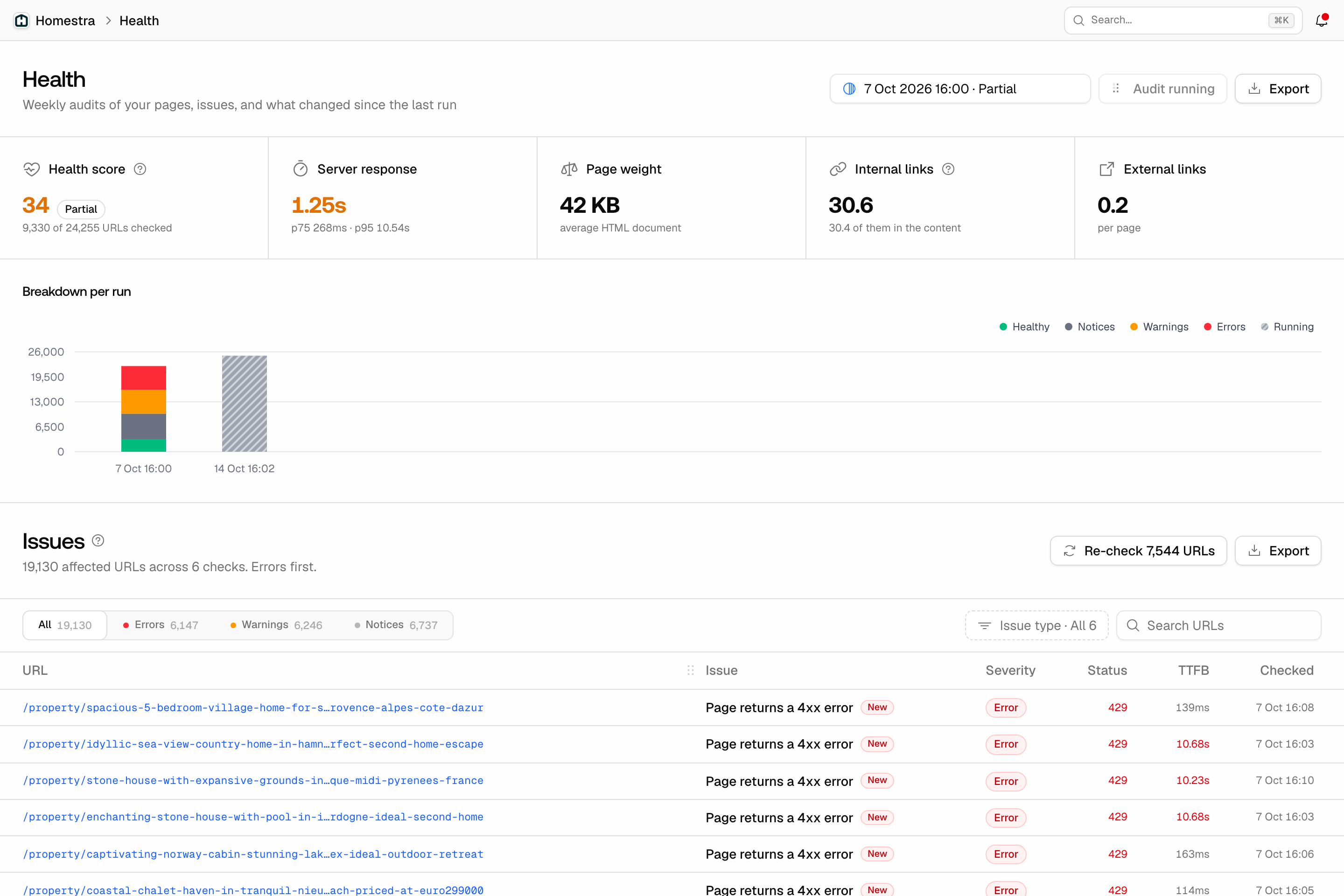The height and width of the screenshot is (896, 1344).
Task: Click the Server response stopwatch icon
Action: click(301, 169)
